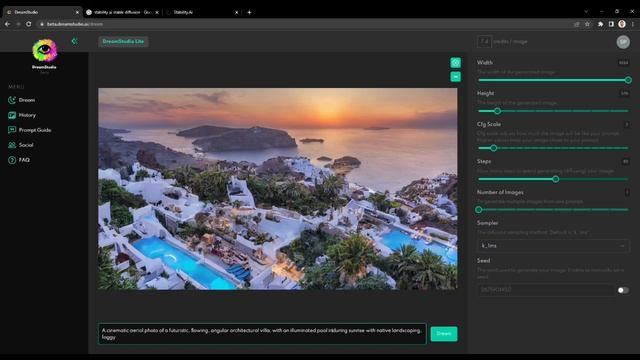Click the FAQ question mark icon
Image resolution: width=640 pixels, height=360 pixels.
12,160
